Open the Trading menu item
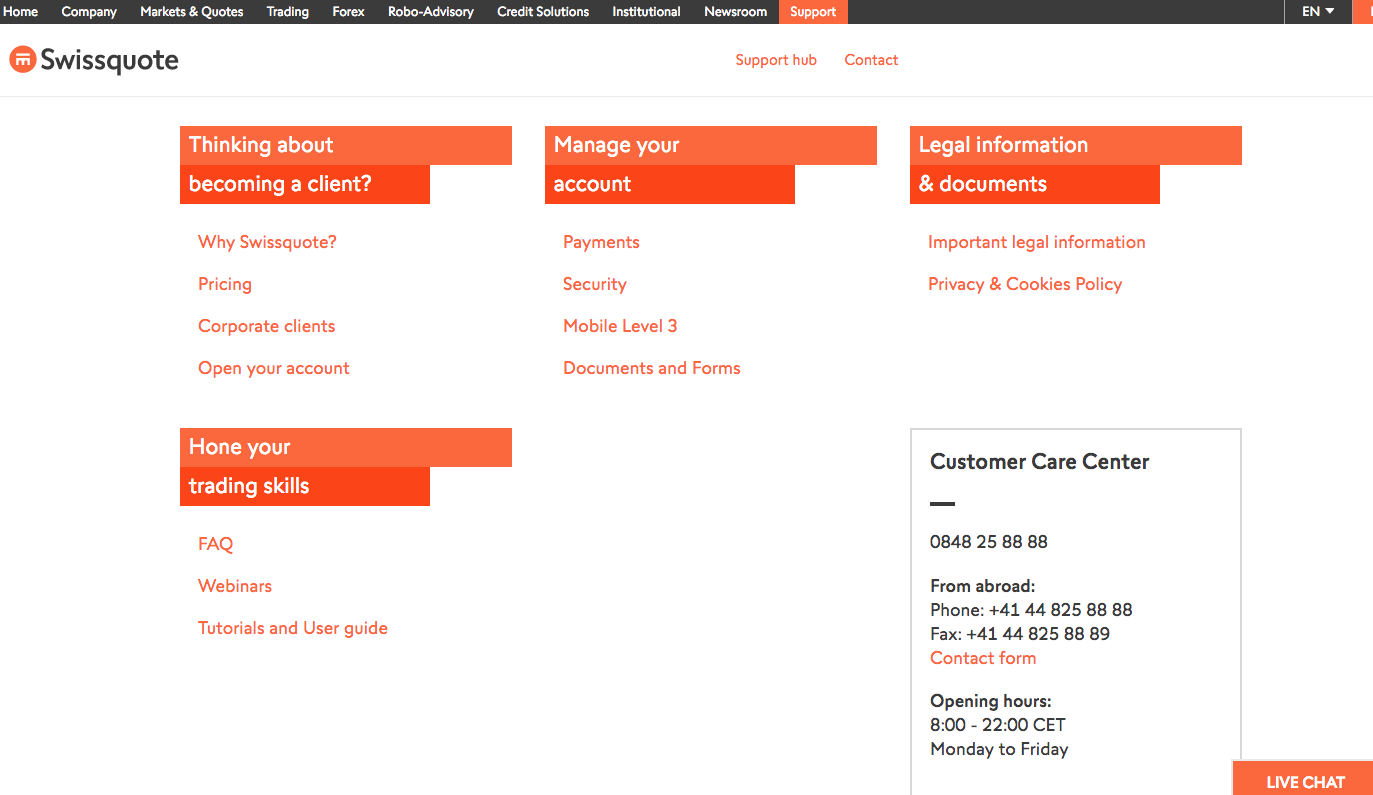Screen dimensions: 1373x795 click(x=288, y=12)
